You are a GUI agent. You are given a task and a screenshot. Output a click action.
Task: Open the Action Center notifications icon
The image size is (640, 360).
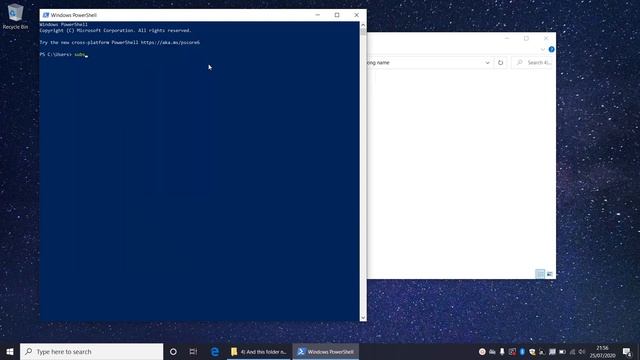(x=627, y=351)
